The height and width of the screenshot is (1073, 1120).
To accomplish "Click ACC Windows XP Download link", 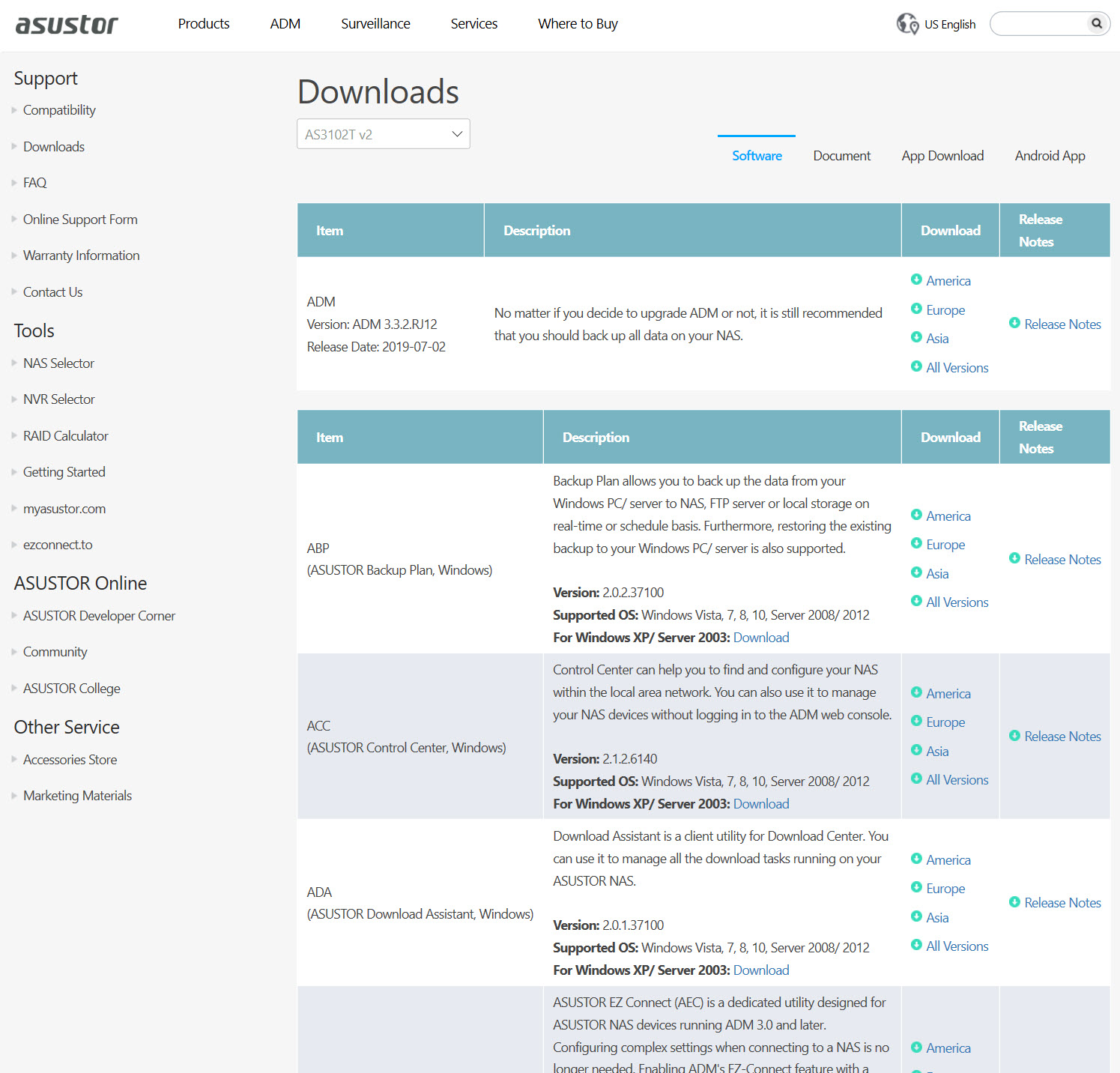I will [761, 804].
